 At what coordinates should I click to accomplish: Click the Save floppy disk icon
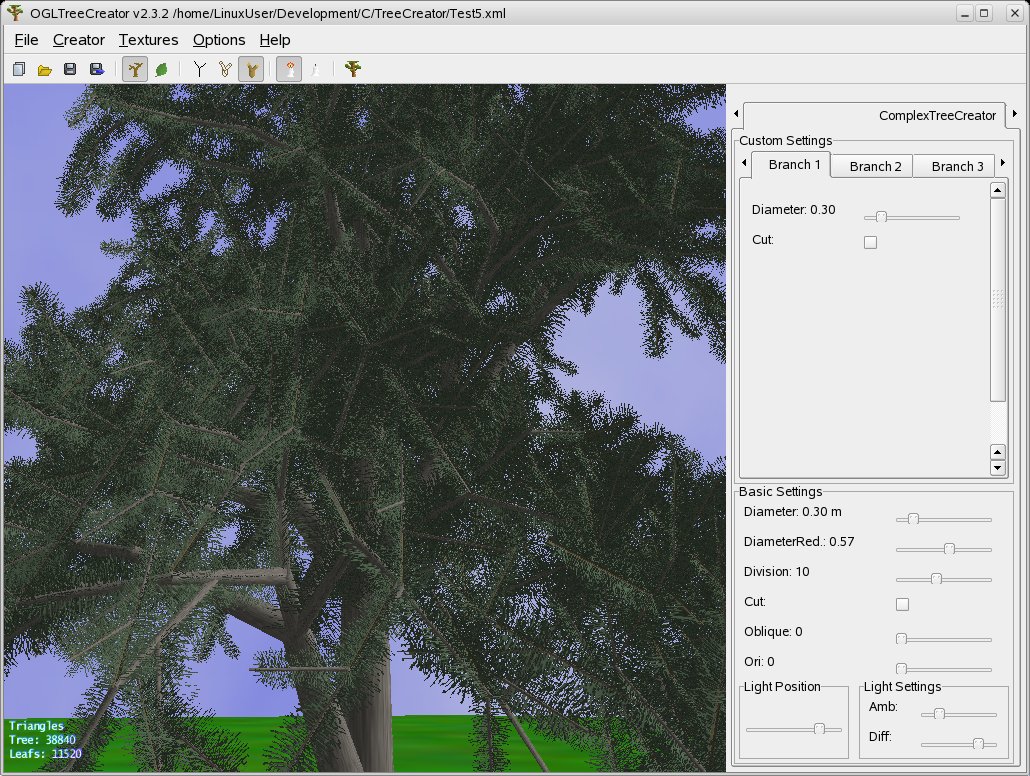point(70,69)
